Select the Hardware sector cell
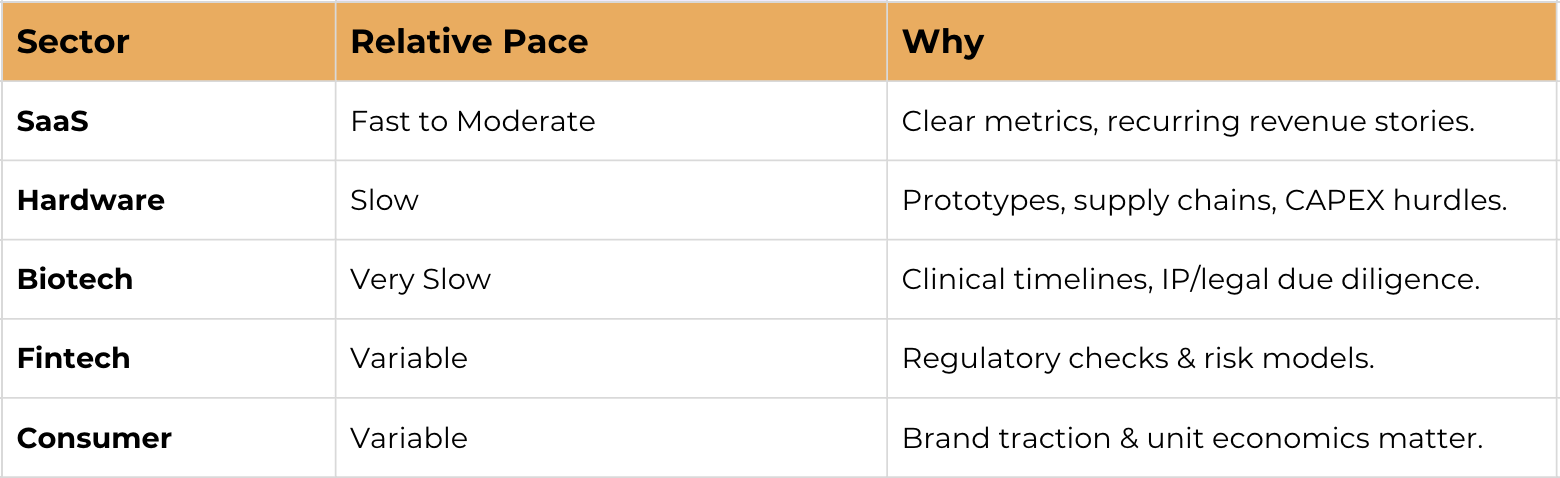The width and height of the screenshot is (1560, 478). pos(168,200)
